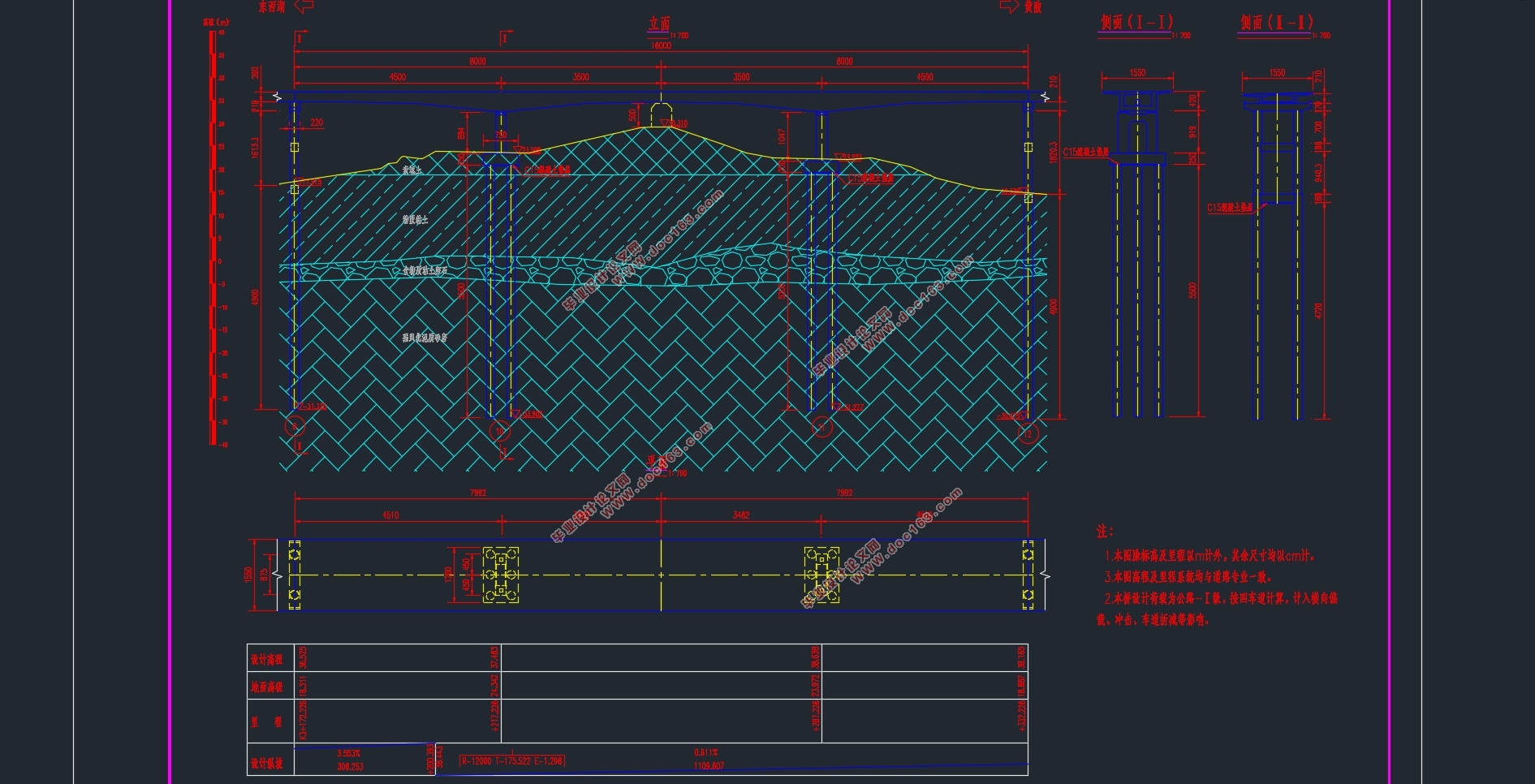1535x784 pixels.
Task: Select design elevation value 39.165
Action: (1021, 657)
